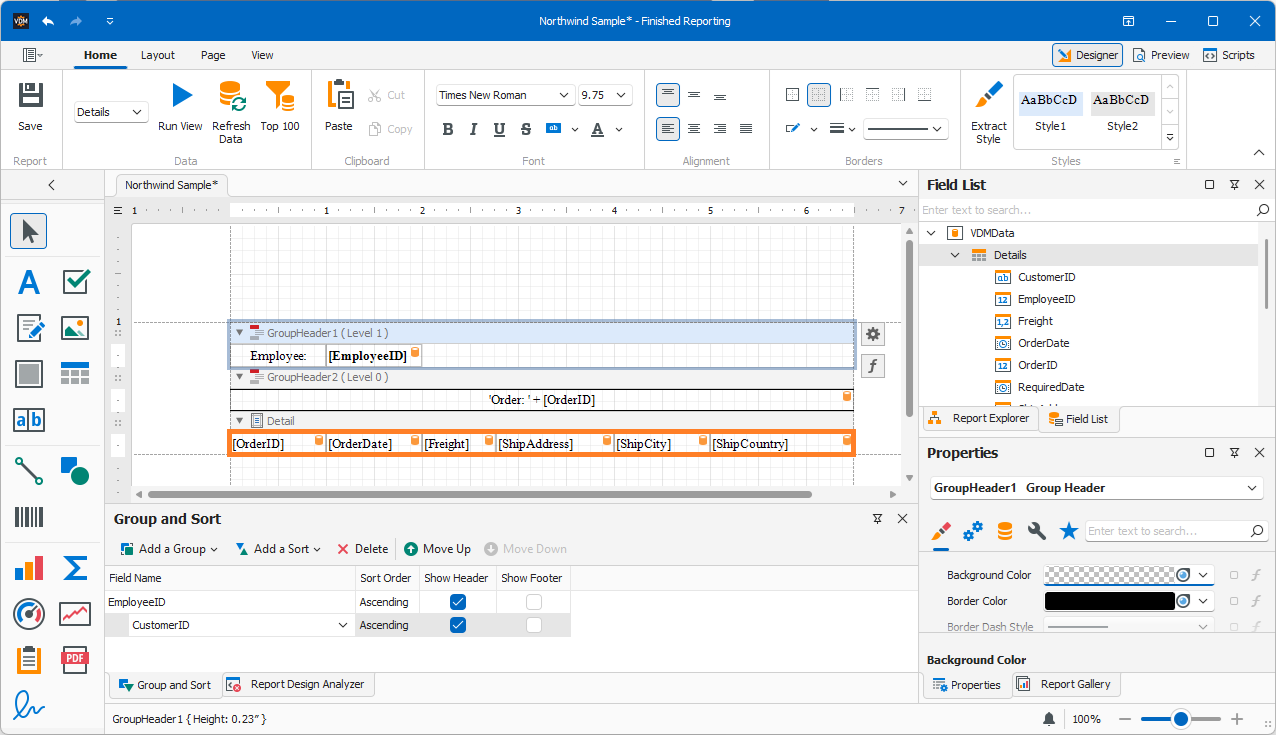Collapse the Details node in Field List

954,255
